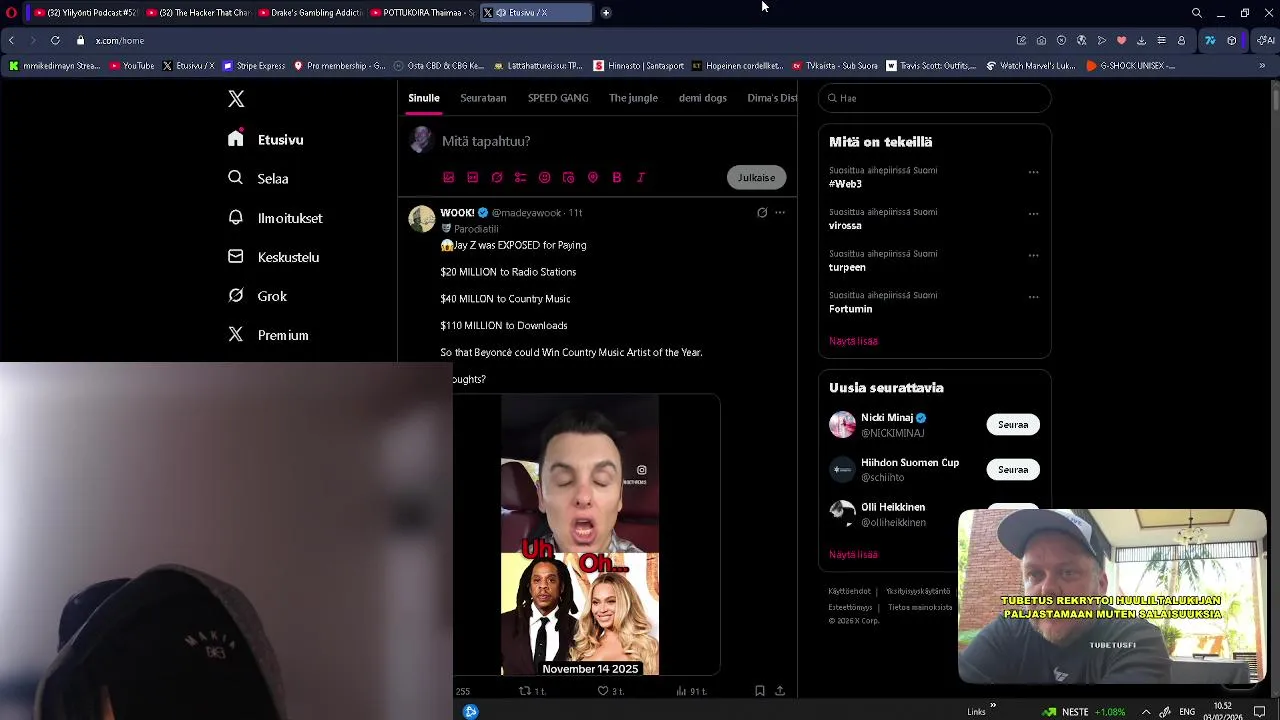The height and width of the screenshot is (720, 1280).
Task: Open the turpeen trending topic
Action: point(847,268)
